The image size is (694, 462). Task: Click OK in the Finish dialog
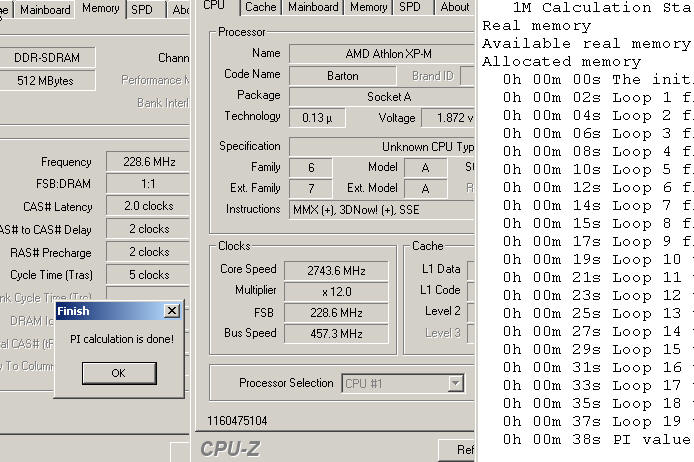[x=119, y=373]
